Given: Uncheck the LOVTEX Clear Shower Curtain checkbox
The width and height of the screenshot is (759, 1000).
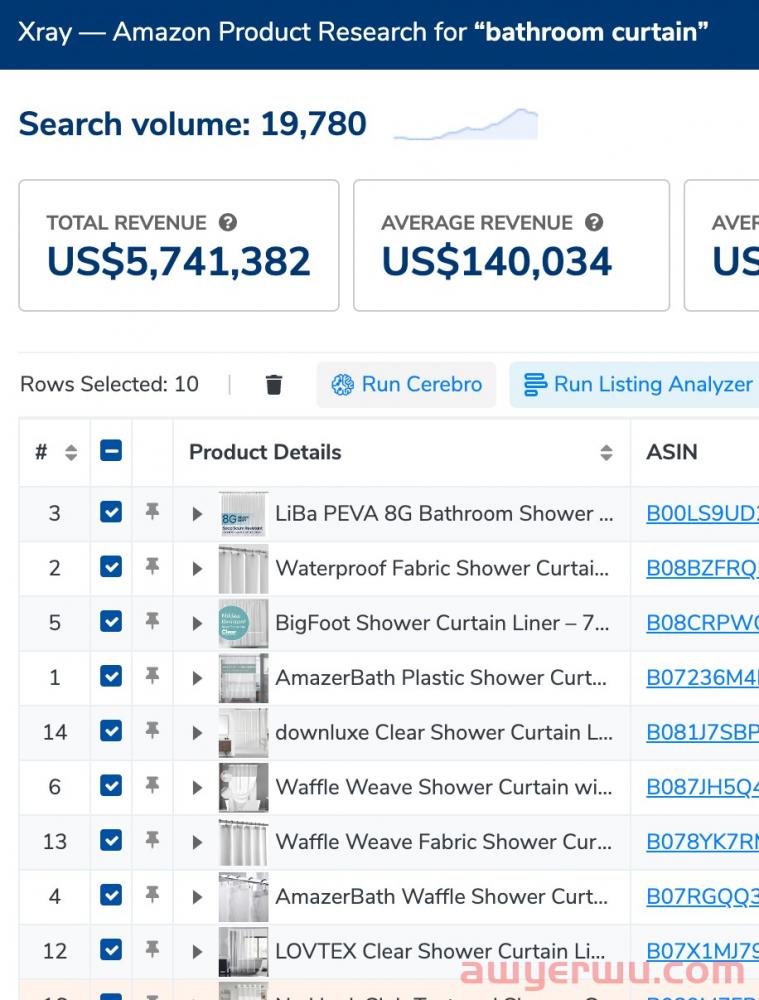Looking at the screenshot, I should (x=111, y=950).
